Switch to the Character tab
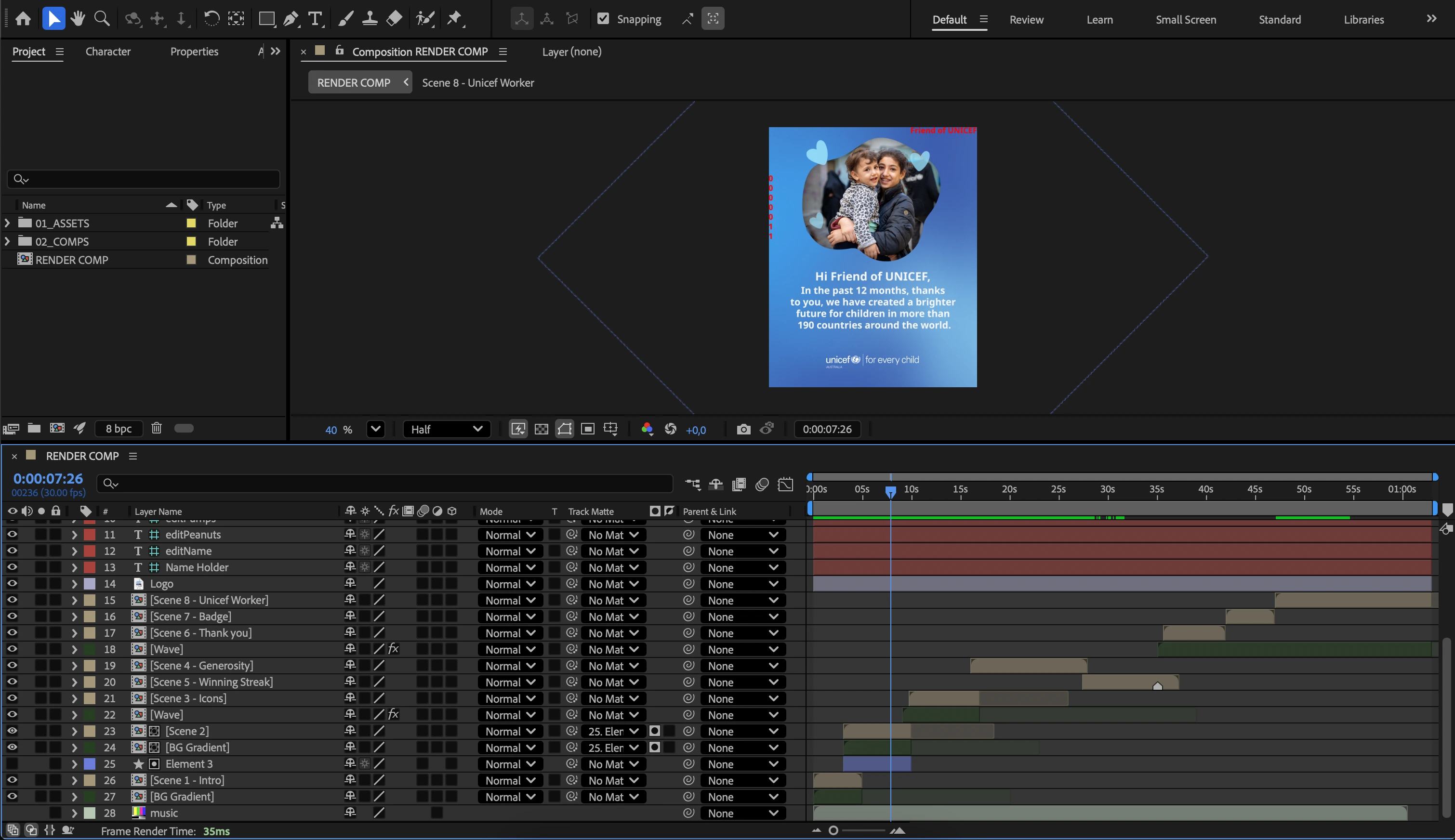Viewport: 1455px width, 840px height. point(108,52)
